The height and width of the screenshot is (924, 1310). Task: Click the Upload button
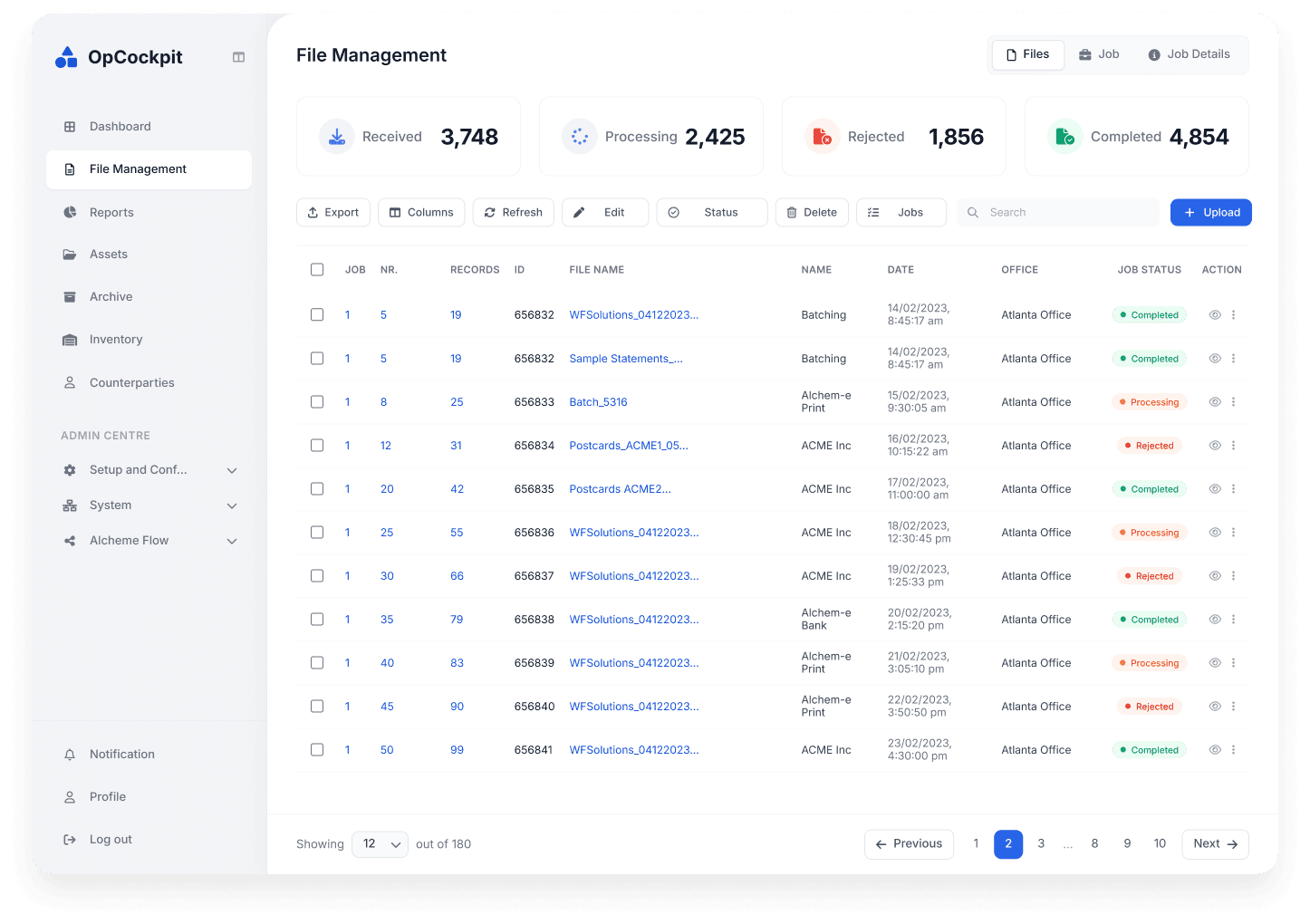tap(1210, 212)
